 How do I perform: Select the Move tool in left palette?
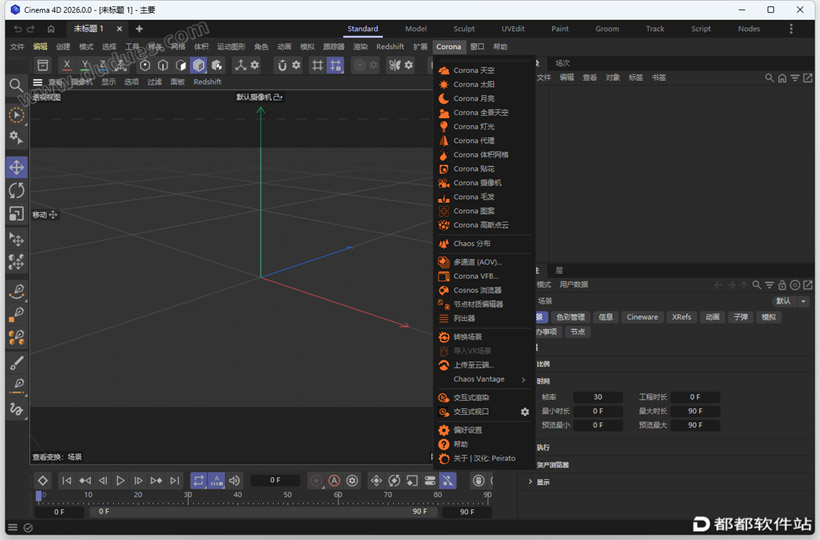coord(17,167)
